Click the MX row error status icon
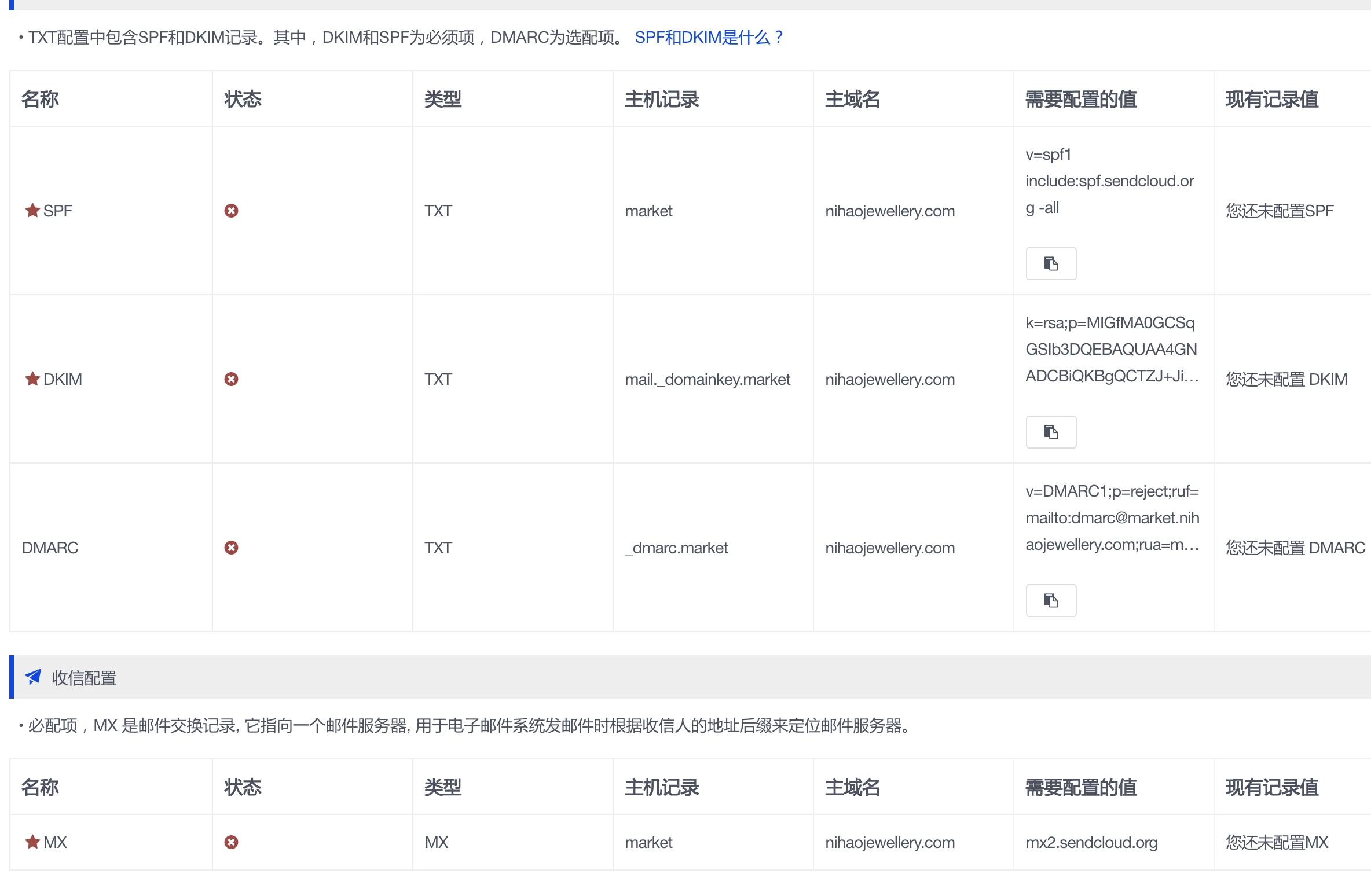Screen dimensions: 1371x896 click(231, 842)
